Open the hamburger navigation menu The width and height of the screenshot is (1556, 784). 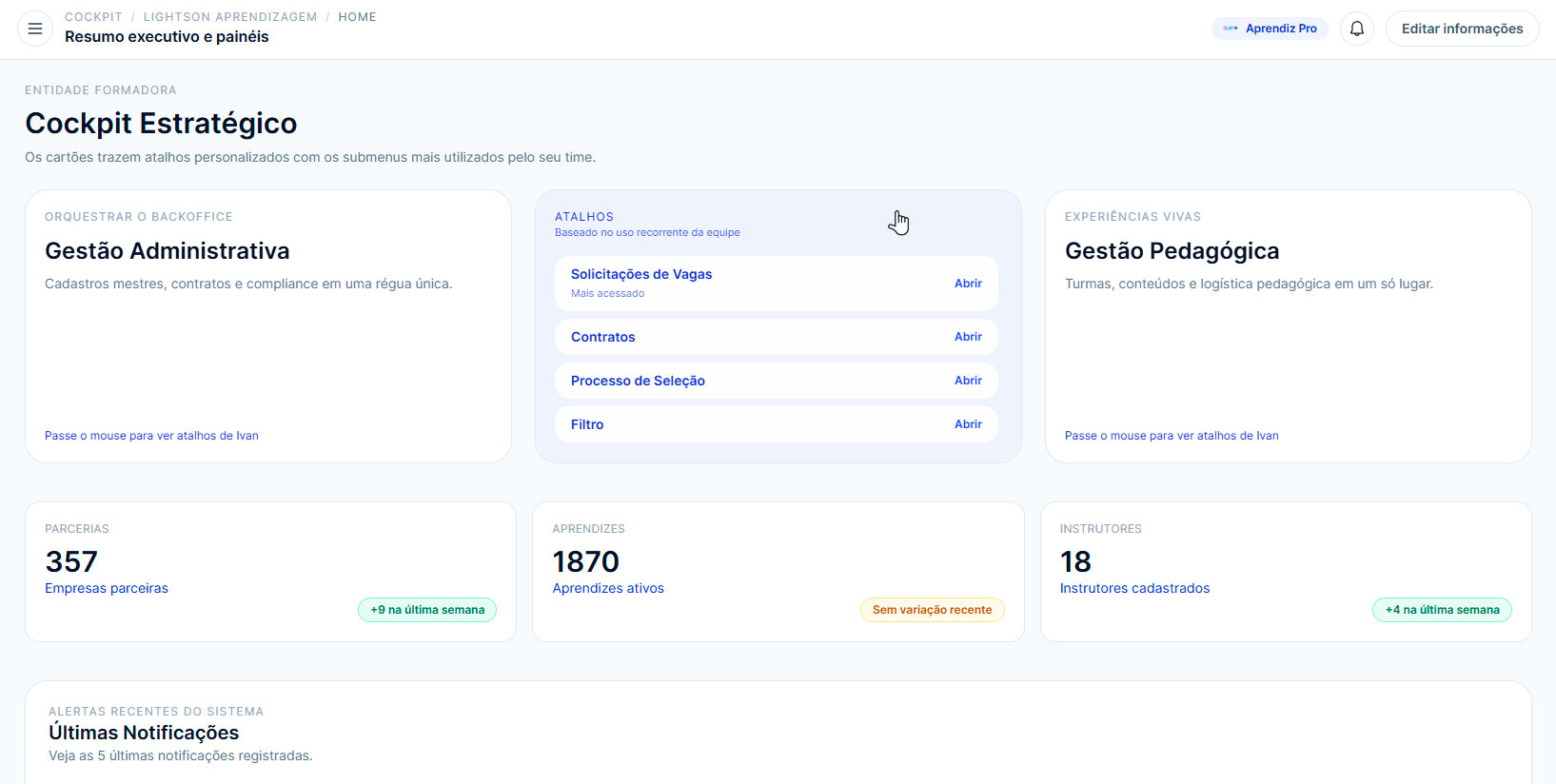[35, 29]
